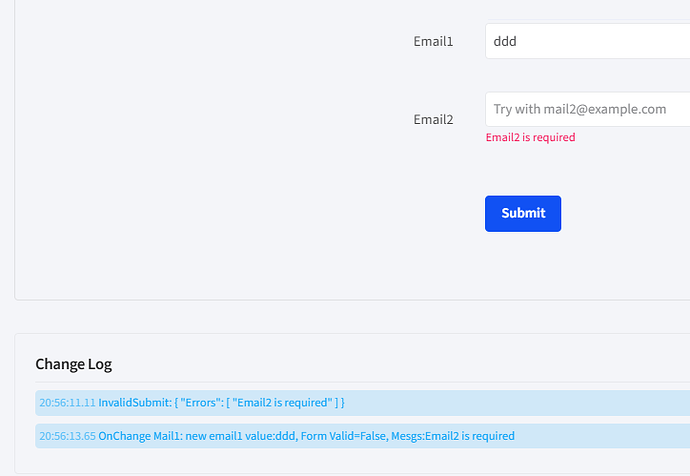Click the "Errors" key in the JSON log

[201, 403]
